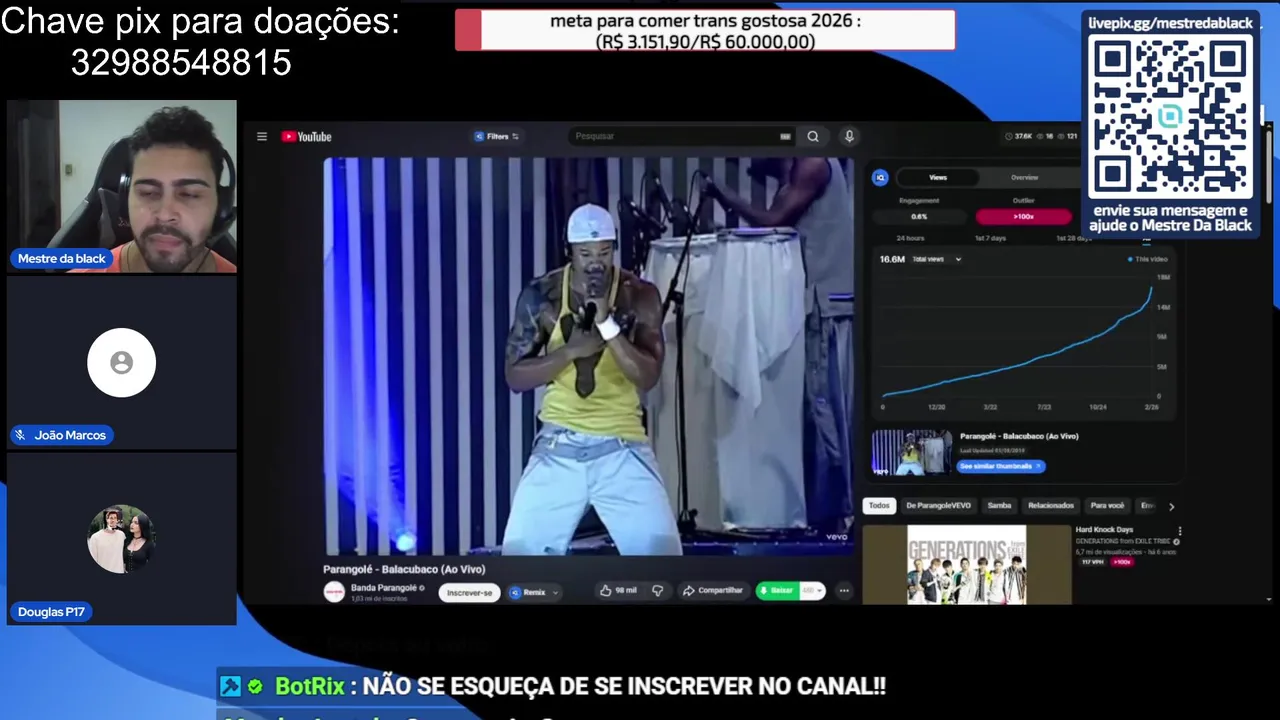Click the 37.6K clock stat in header
Viewport: 1280px width, 720px height.
click(1019, 136)
